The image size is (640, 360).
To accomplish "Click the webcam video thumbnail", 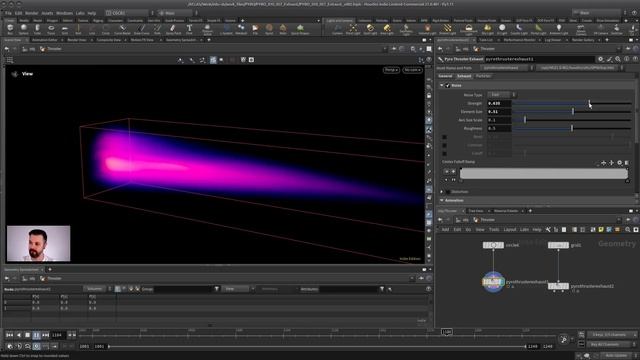I will [38, 243].
